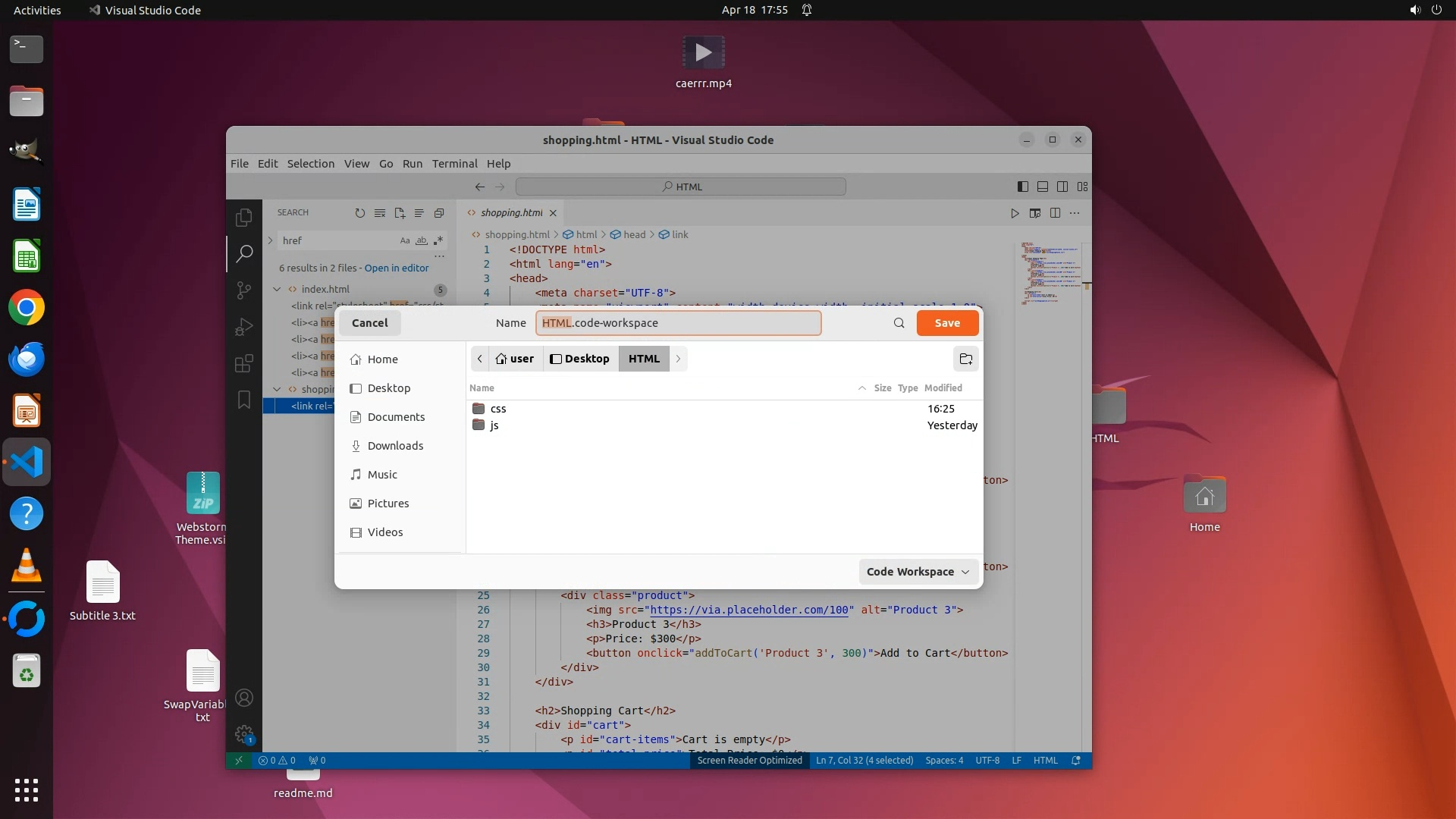The image size is (1456, 819).
Task: Refresh the search results
Action: coord(359,213)
